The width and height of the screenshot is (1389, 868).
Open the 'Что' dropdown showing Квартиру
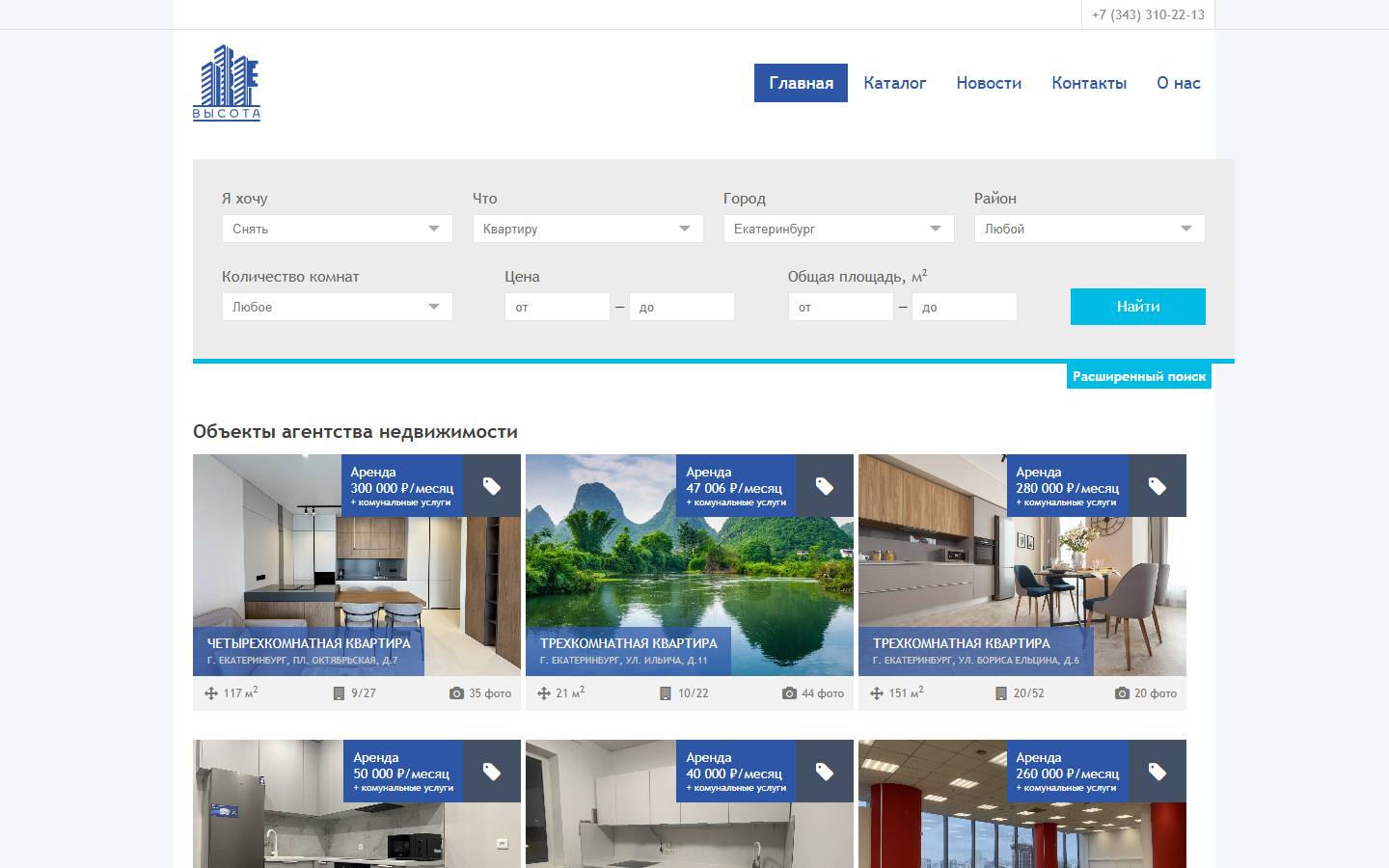click(588, 229)
